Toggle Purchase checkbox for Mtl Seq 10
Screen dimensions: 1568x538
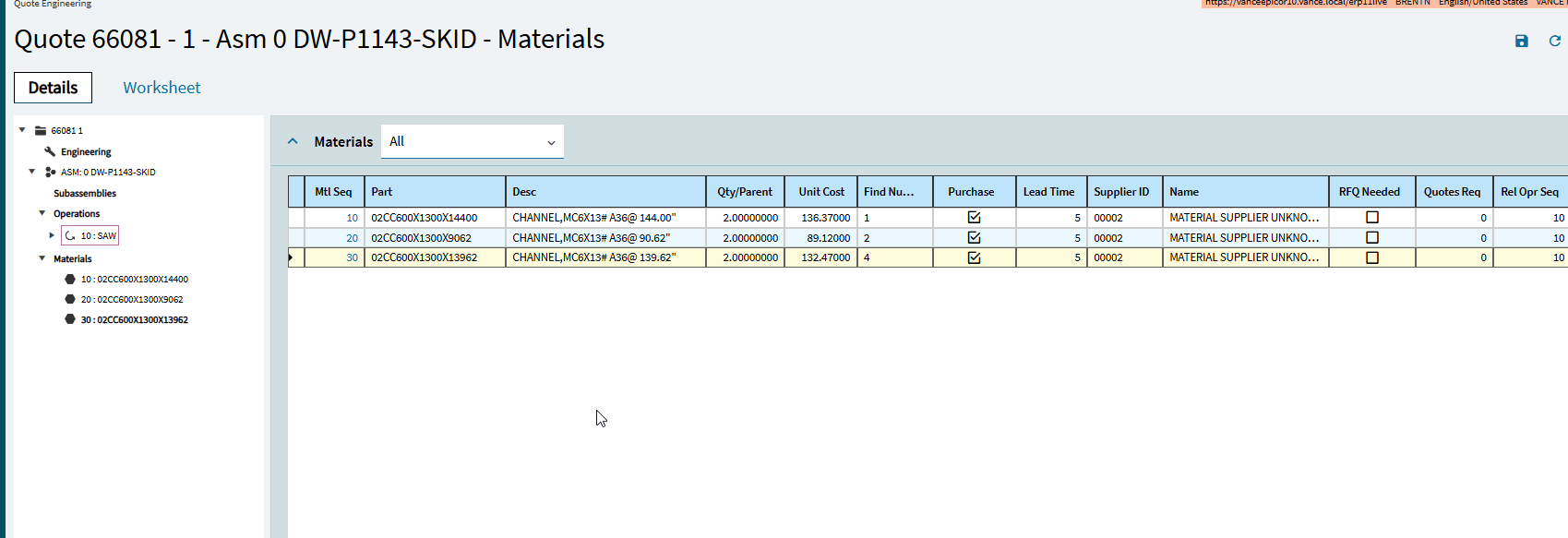[x=974, y=218]
